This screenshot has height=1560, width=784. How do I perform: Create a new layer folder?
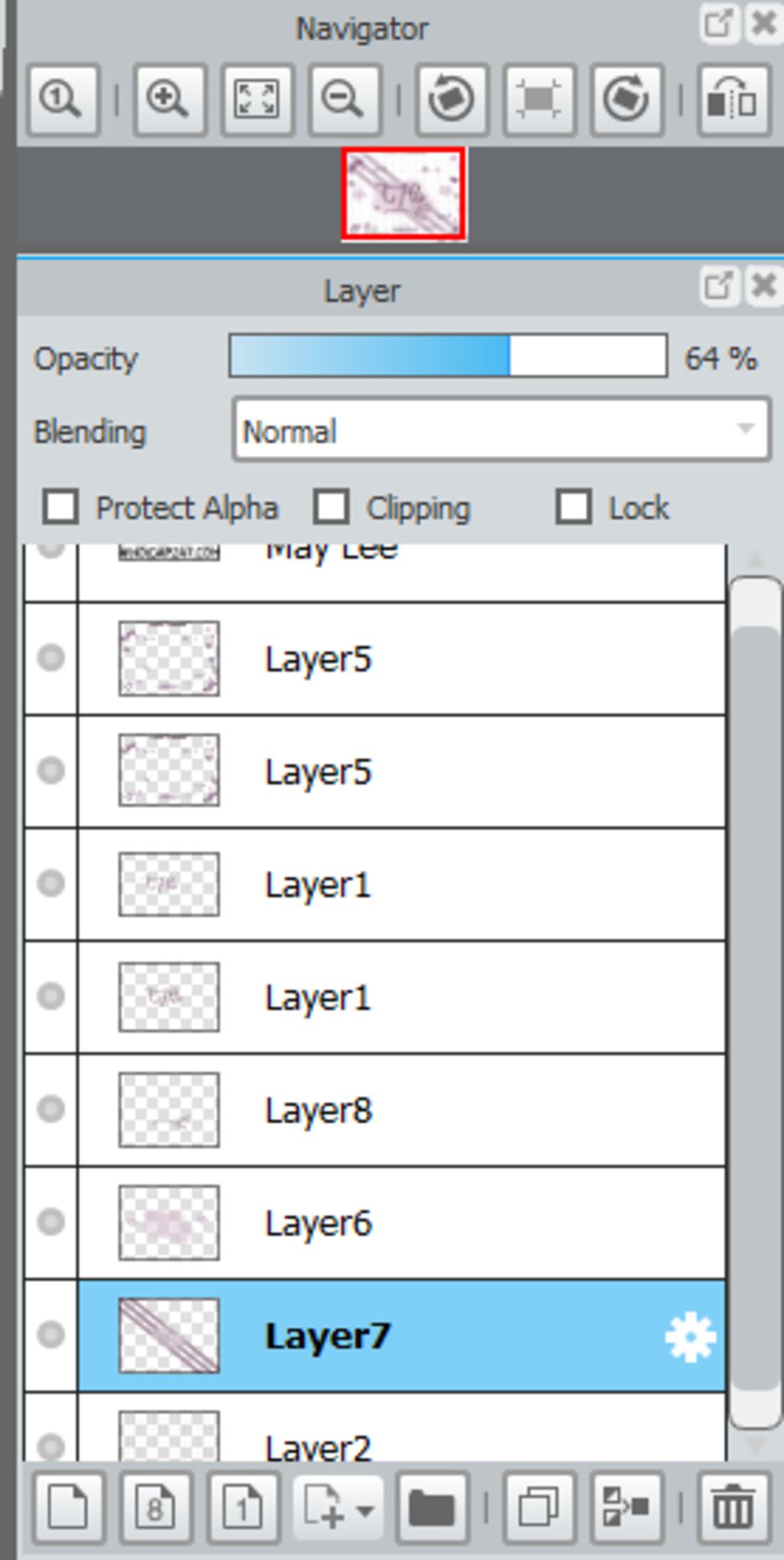(433, 1508)
